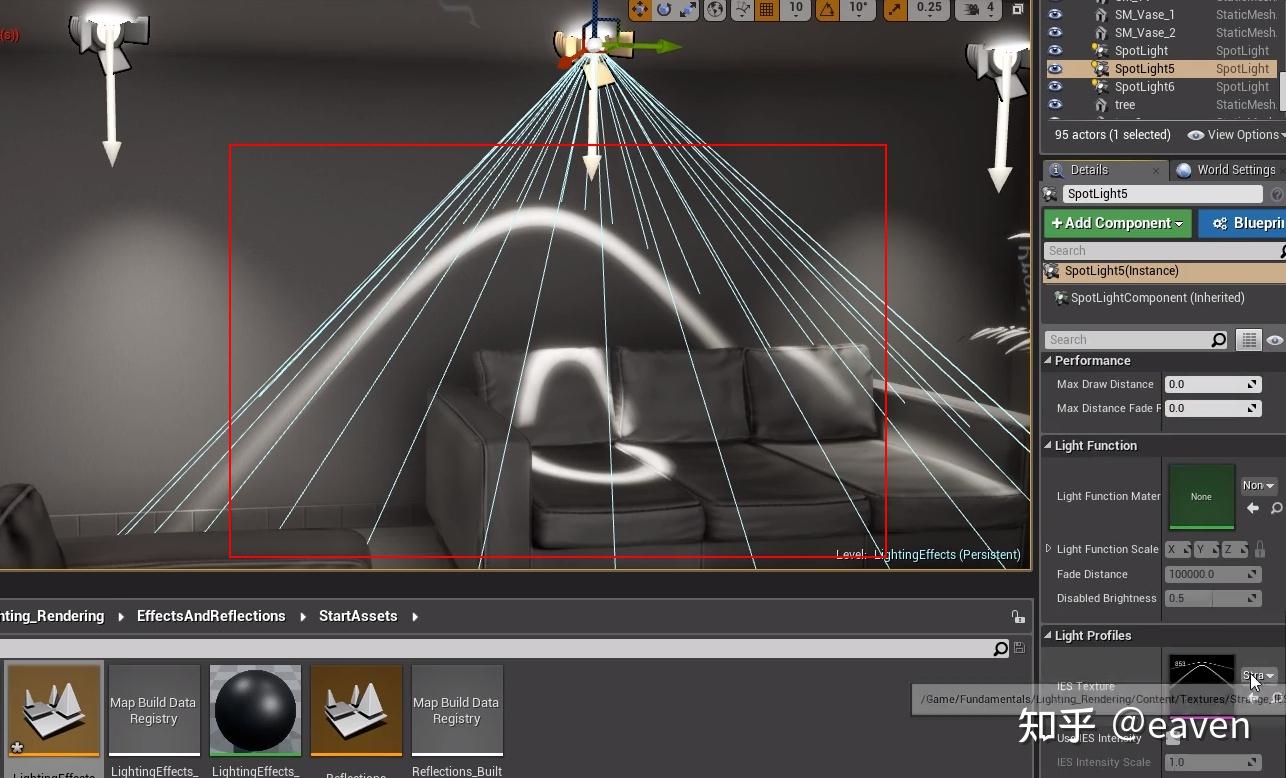
Task: Click Light Function Scale X field
Action: point(1179,549)
